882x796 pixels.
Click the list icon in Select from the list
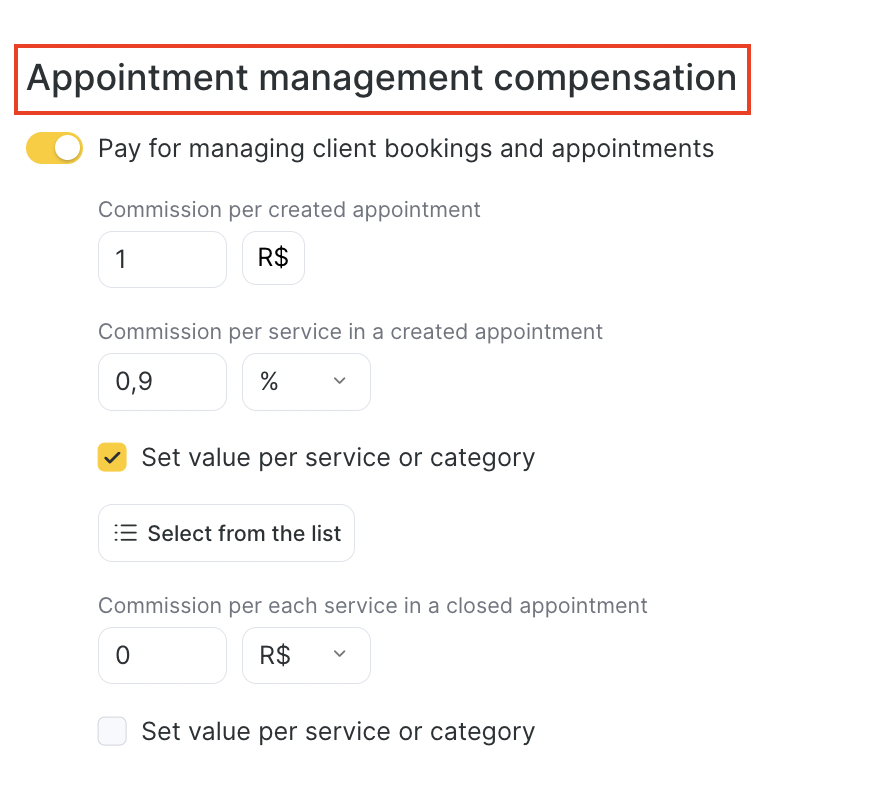pos(125,533)
